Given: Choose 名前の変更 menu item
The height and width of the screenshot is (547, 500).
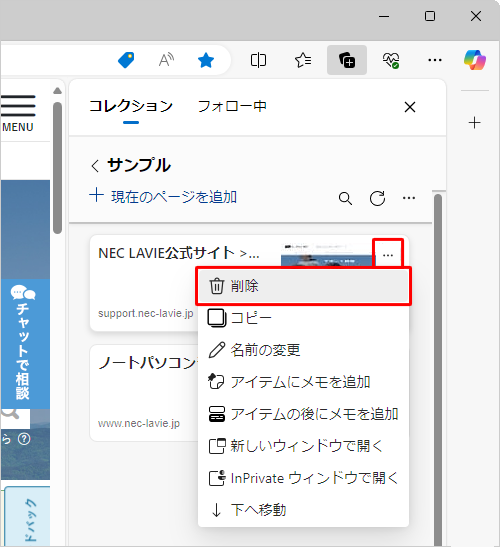Looking at the screenshot, I should tap(304, 350).
